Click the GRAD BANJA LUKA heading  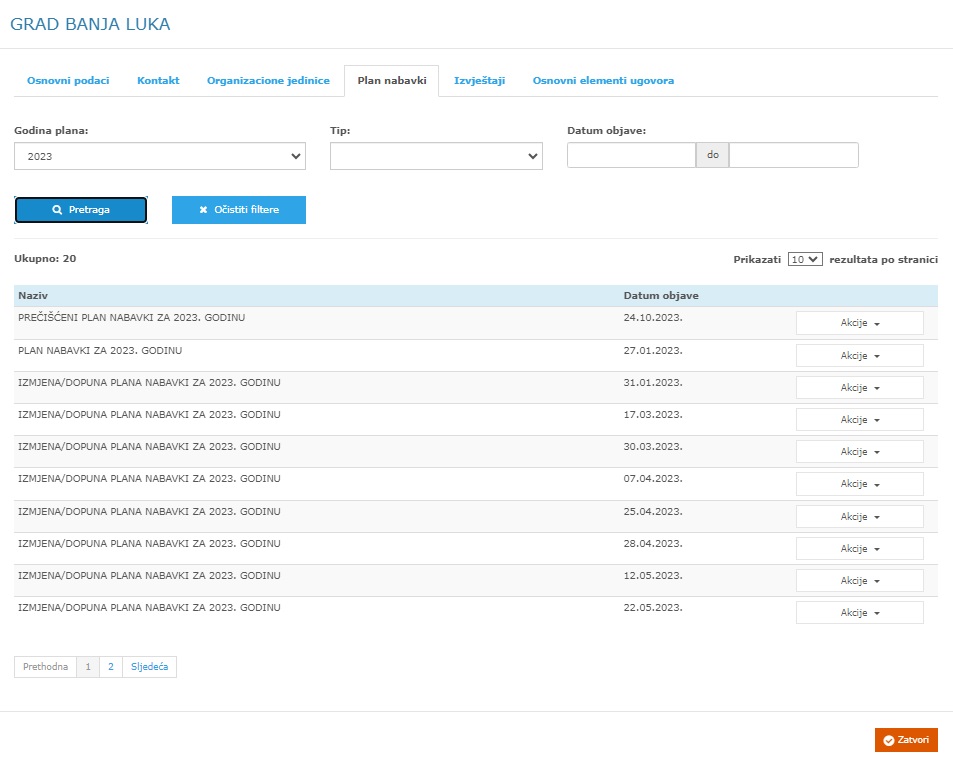click(90, 24)
